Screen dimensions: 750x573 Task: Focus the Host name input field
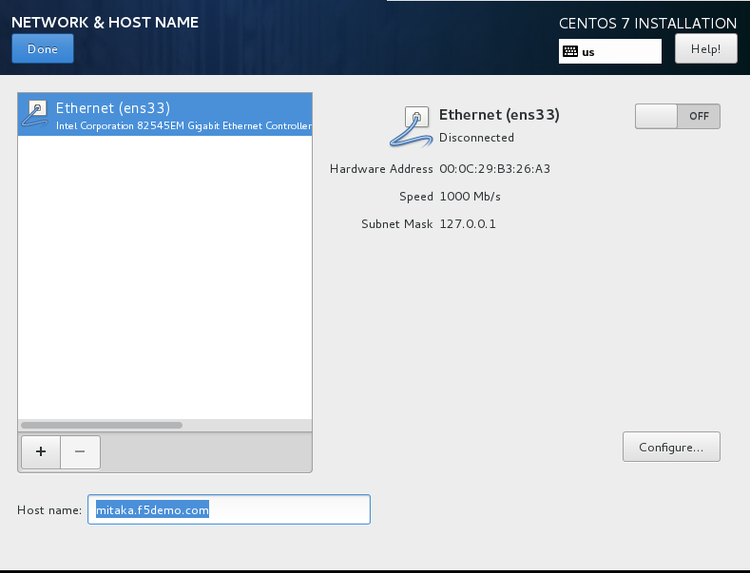[x=229, y=509]
